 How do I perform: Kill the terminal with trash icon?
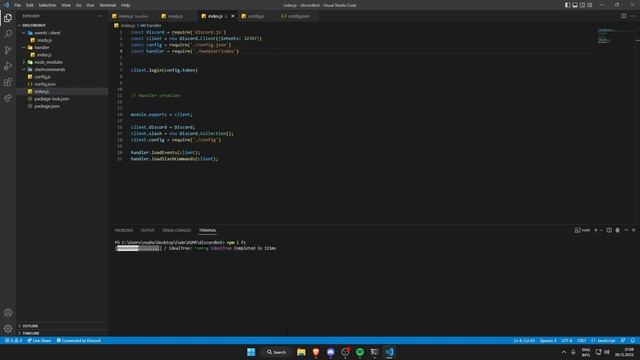[x=618, y=230]
